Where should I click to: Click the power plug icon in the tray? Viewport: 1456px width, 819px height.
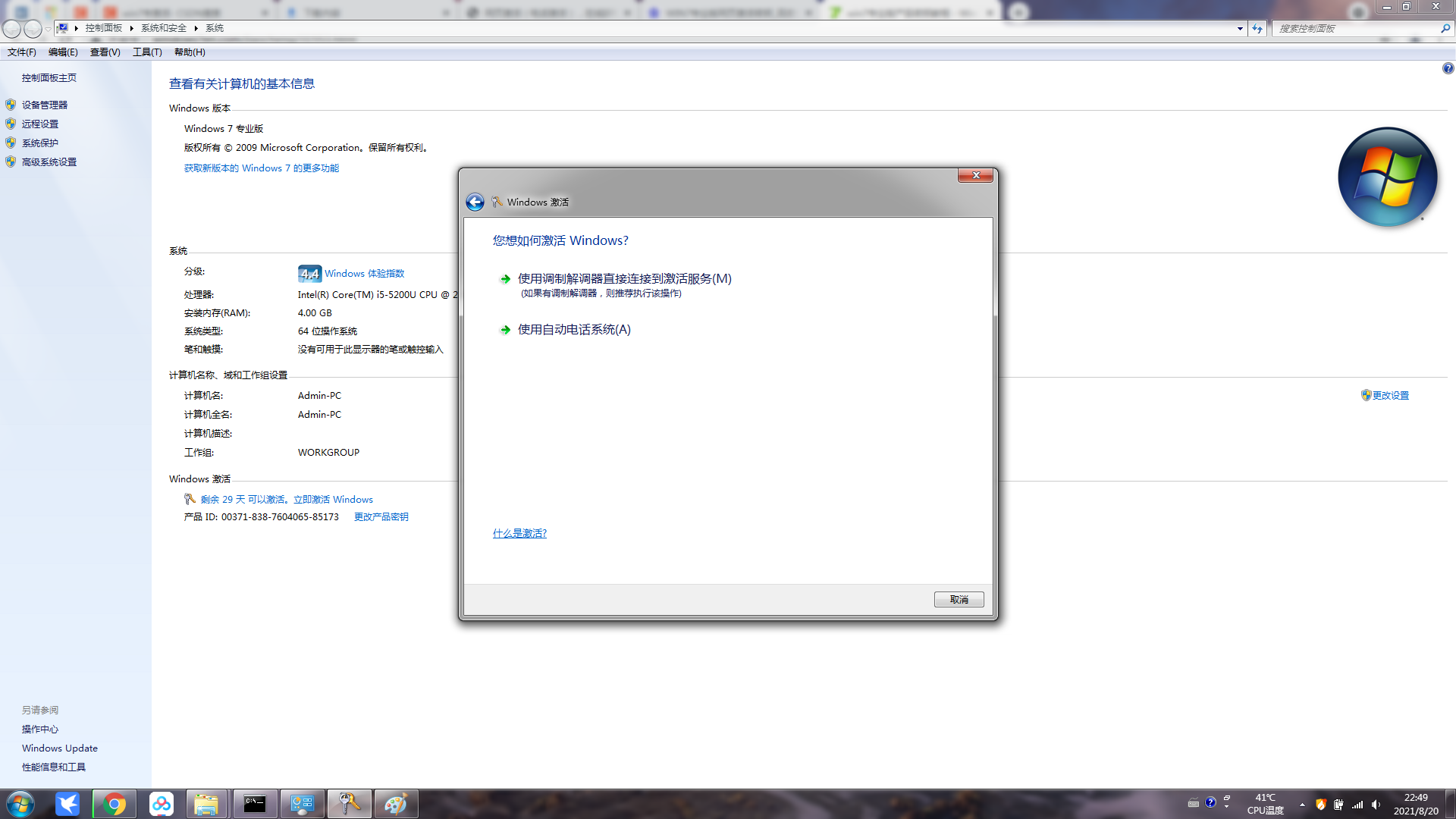[x=1338, y=805]
